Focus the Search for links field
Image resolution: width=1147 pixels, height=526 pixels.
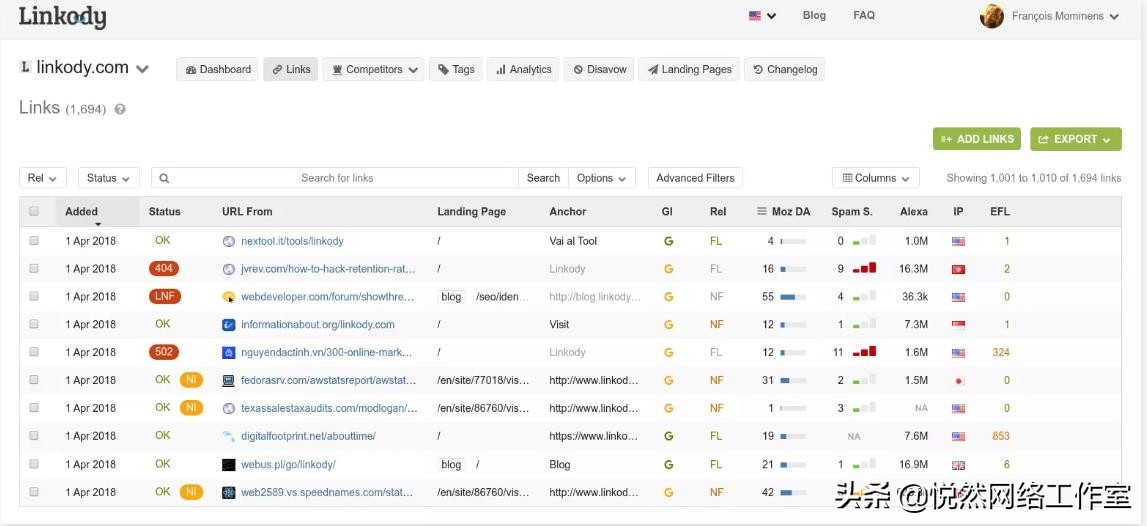(x=335, y=178)
